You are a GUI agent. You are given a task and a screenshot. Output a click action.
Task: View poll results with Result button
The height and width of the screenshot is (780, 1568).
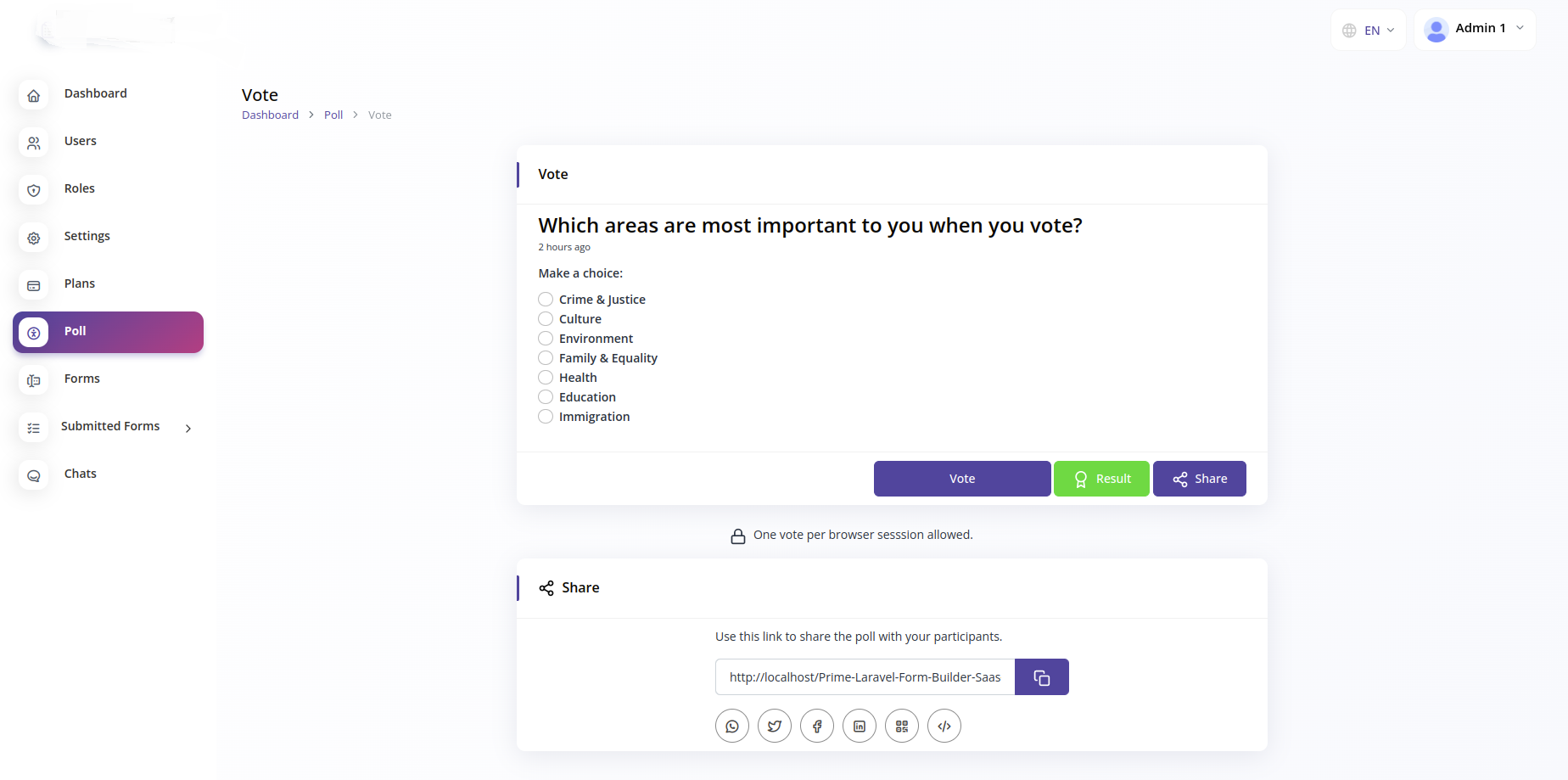pyautogui.click(x=1101, y=479)
